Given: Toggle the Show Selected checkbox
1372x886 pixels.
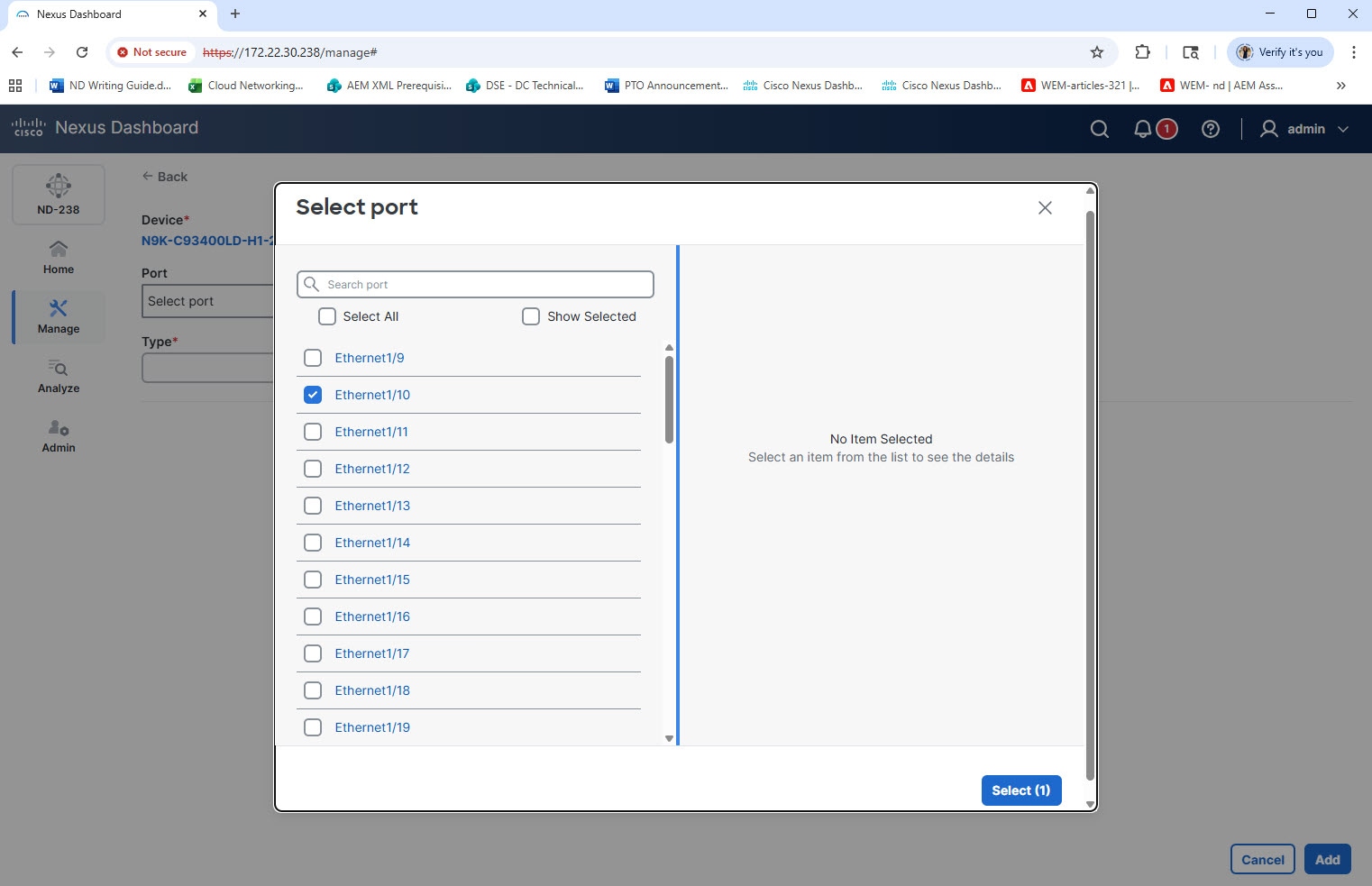Looking at the screenshot, I should 531,316.
